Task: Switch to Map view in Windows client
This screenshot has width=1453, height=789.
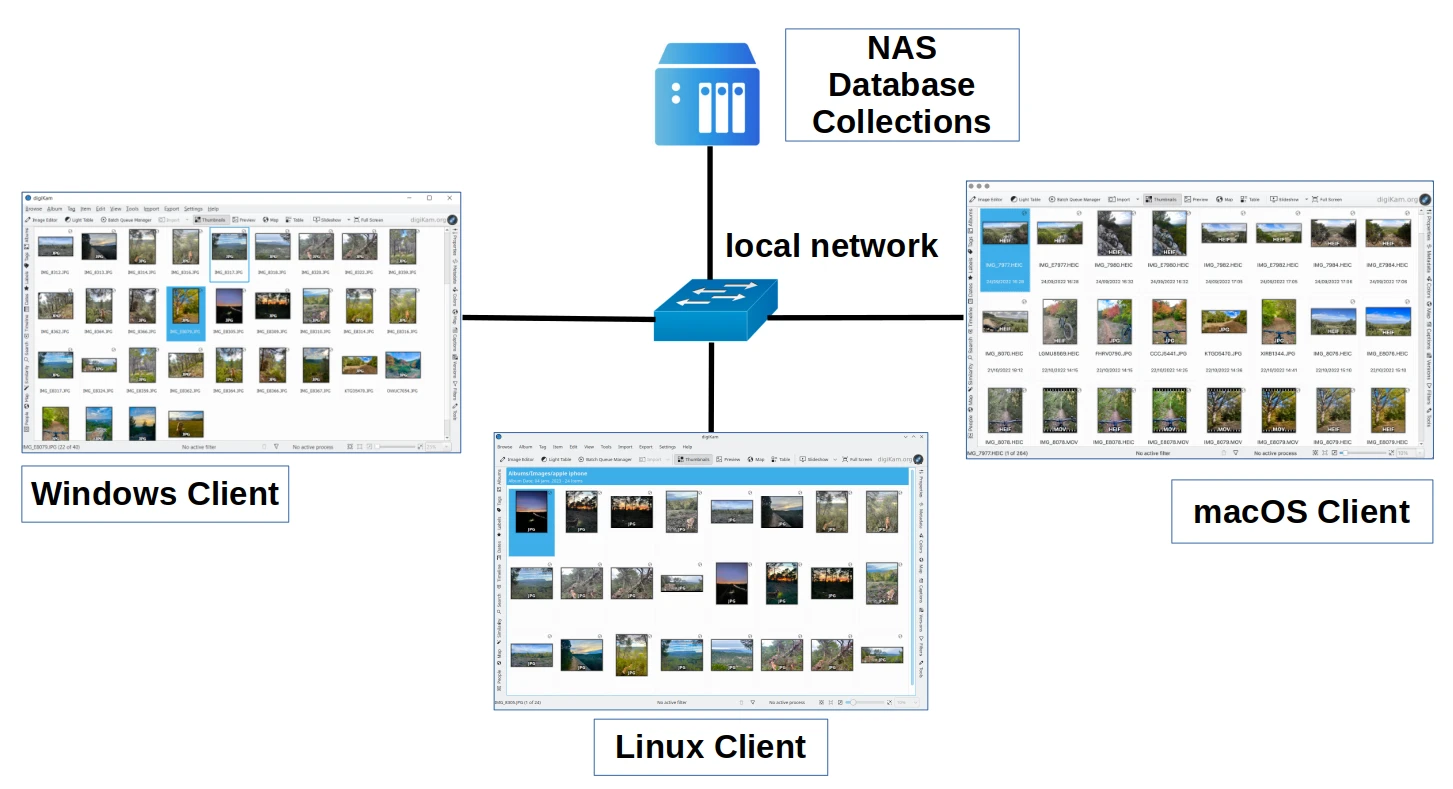Action: click(269, 219)
